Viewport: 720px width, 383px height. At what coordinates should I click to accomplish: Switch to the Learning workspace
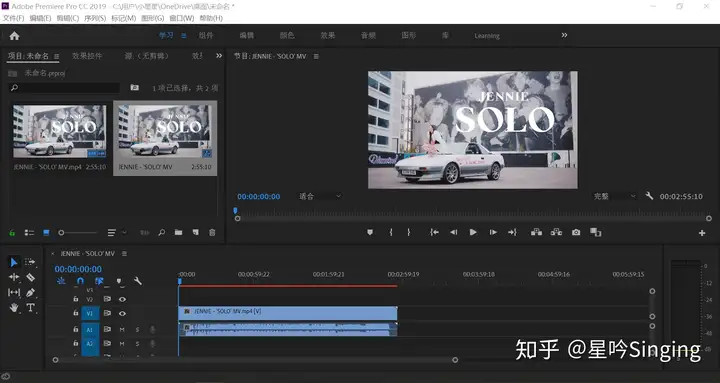point(487,36)
